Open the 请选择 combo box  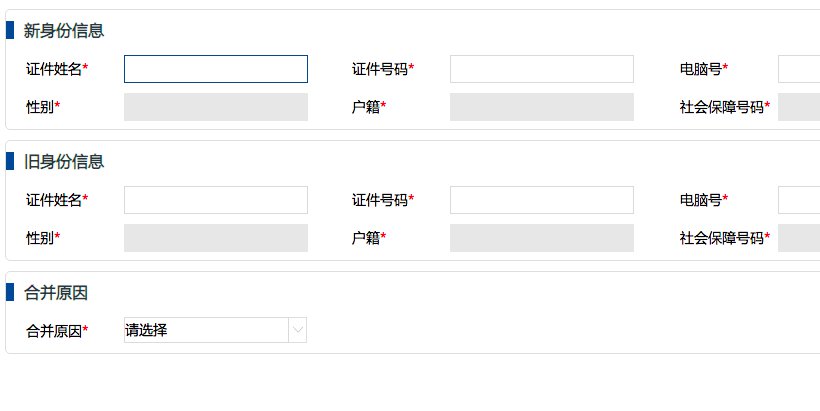click(206, 330)
